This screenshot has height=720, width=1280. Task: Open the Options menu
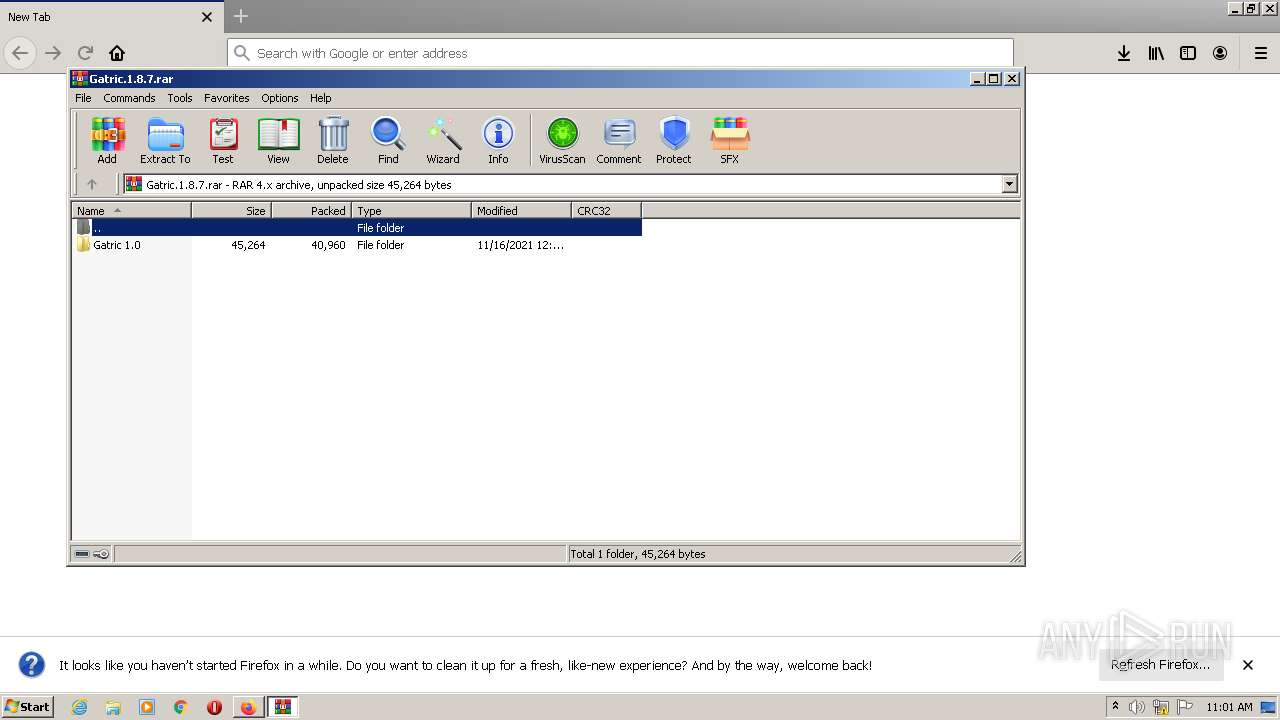click(x=280, y=98)
